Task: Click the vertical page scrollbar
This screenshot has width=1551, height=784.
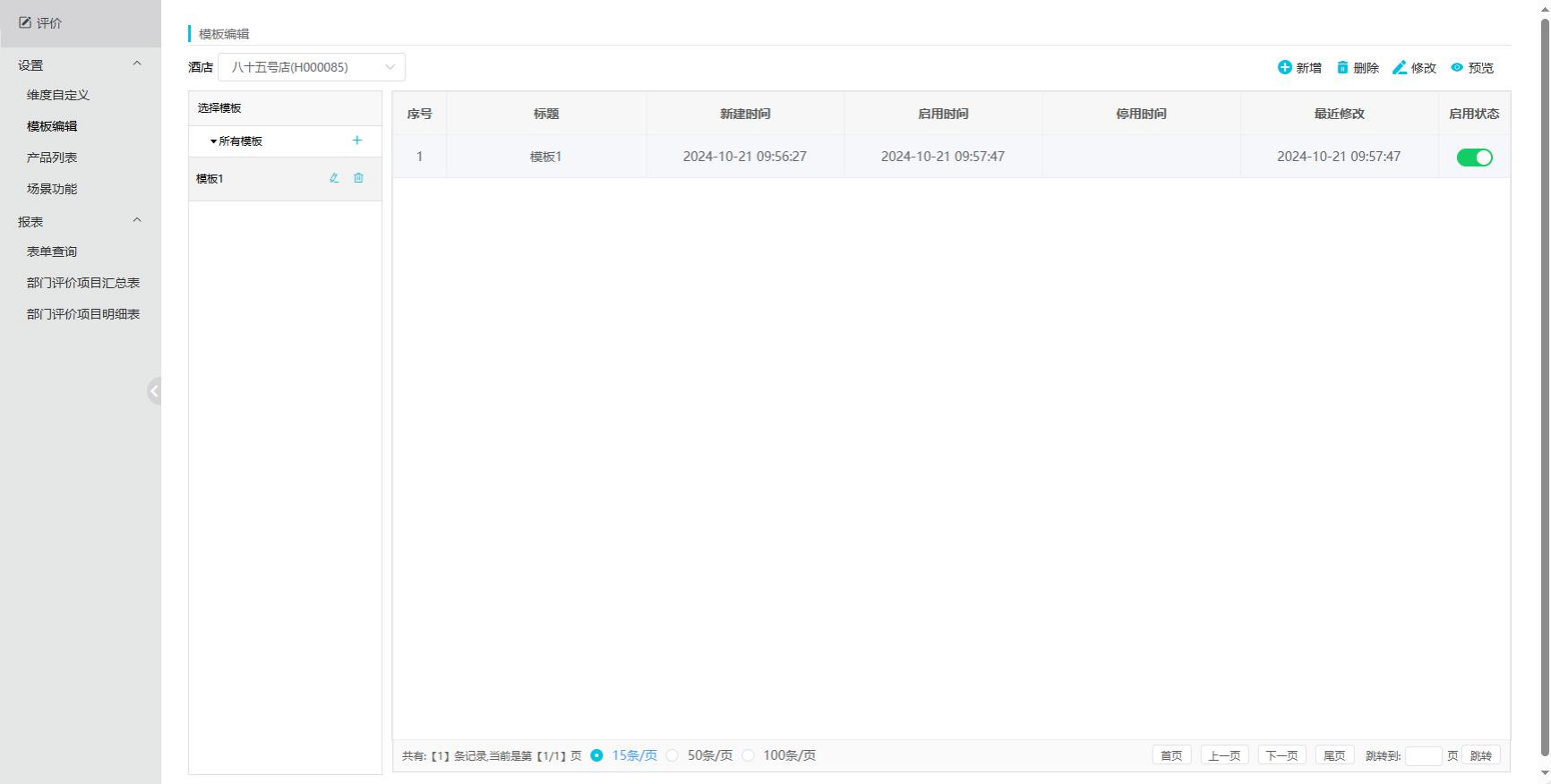Action: 1544,385
